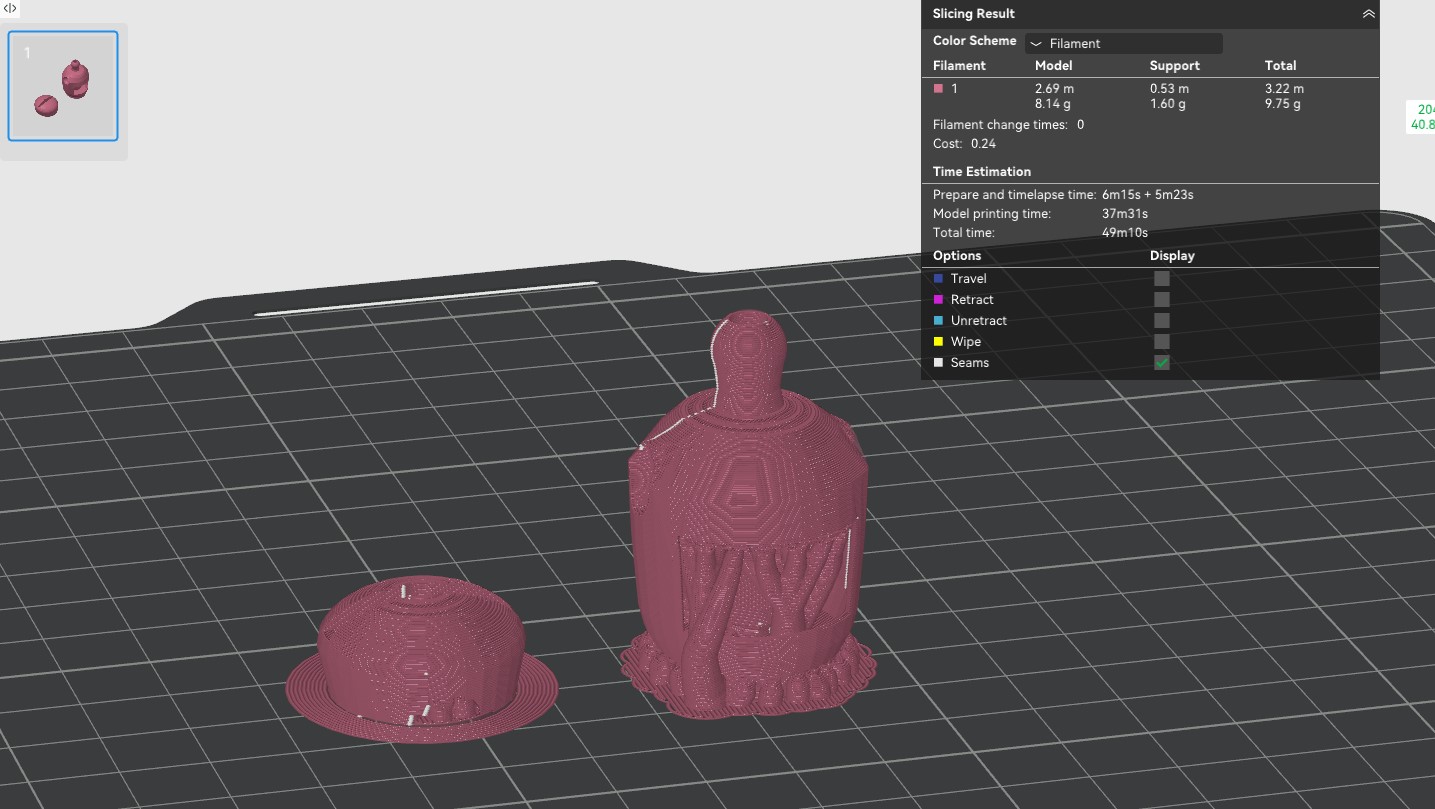Click the layer slider value label at right edge
The height and width of the screenshot is (809, 1435).
tap(1421, 117)
